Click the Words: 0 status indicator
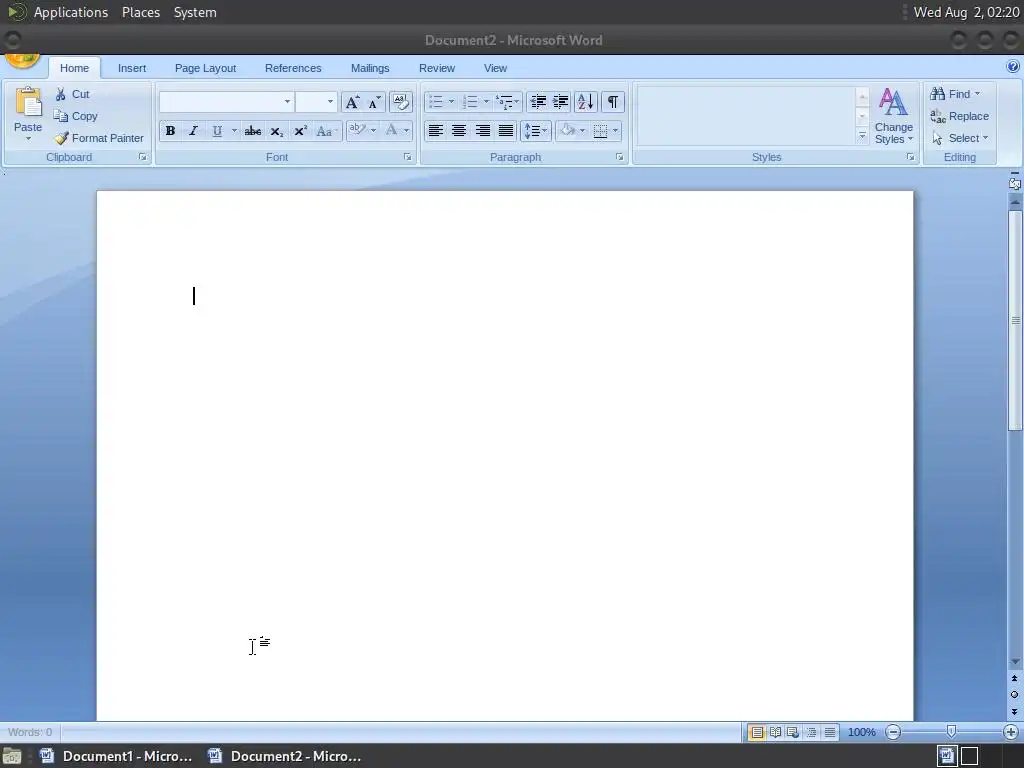The image size is (1024, 768). coord(30,732)
